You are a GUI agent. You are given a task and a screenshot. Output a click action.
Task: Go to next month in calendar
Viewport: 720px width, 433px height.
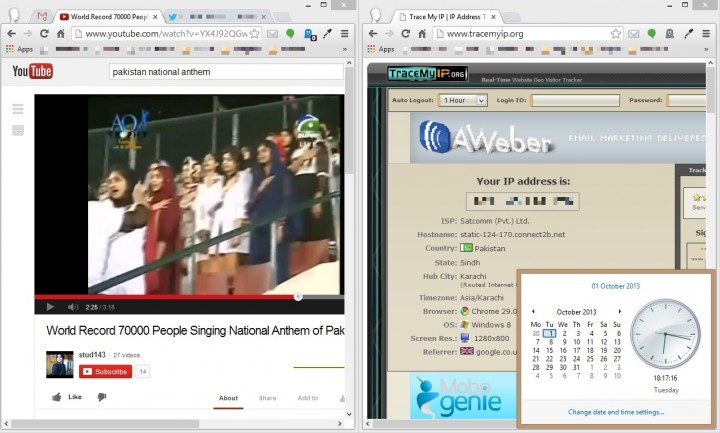point(619,311)
